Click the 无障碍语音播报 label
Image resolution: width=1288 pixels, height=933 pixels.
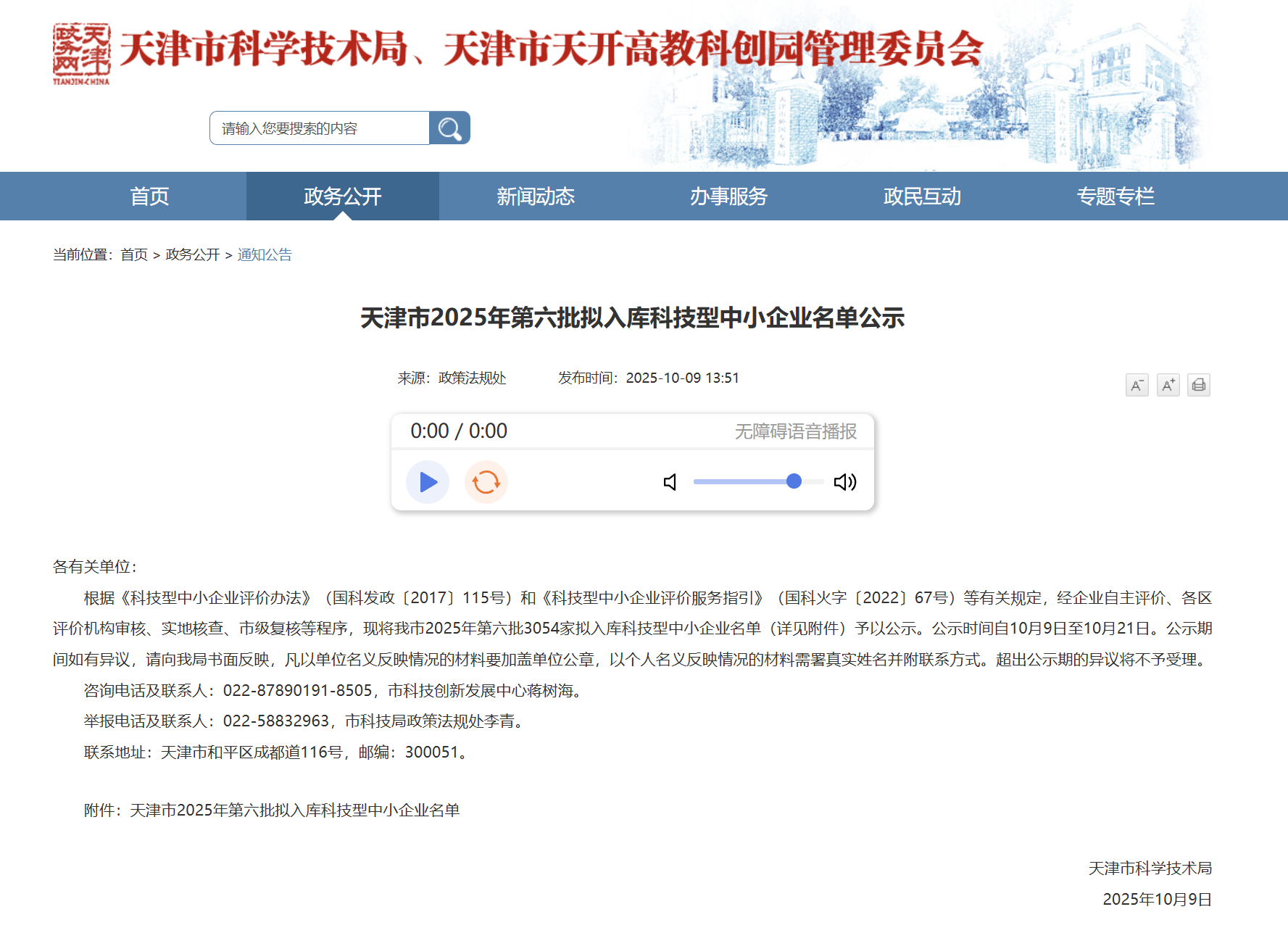click(794, 431)
